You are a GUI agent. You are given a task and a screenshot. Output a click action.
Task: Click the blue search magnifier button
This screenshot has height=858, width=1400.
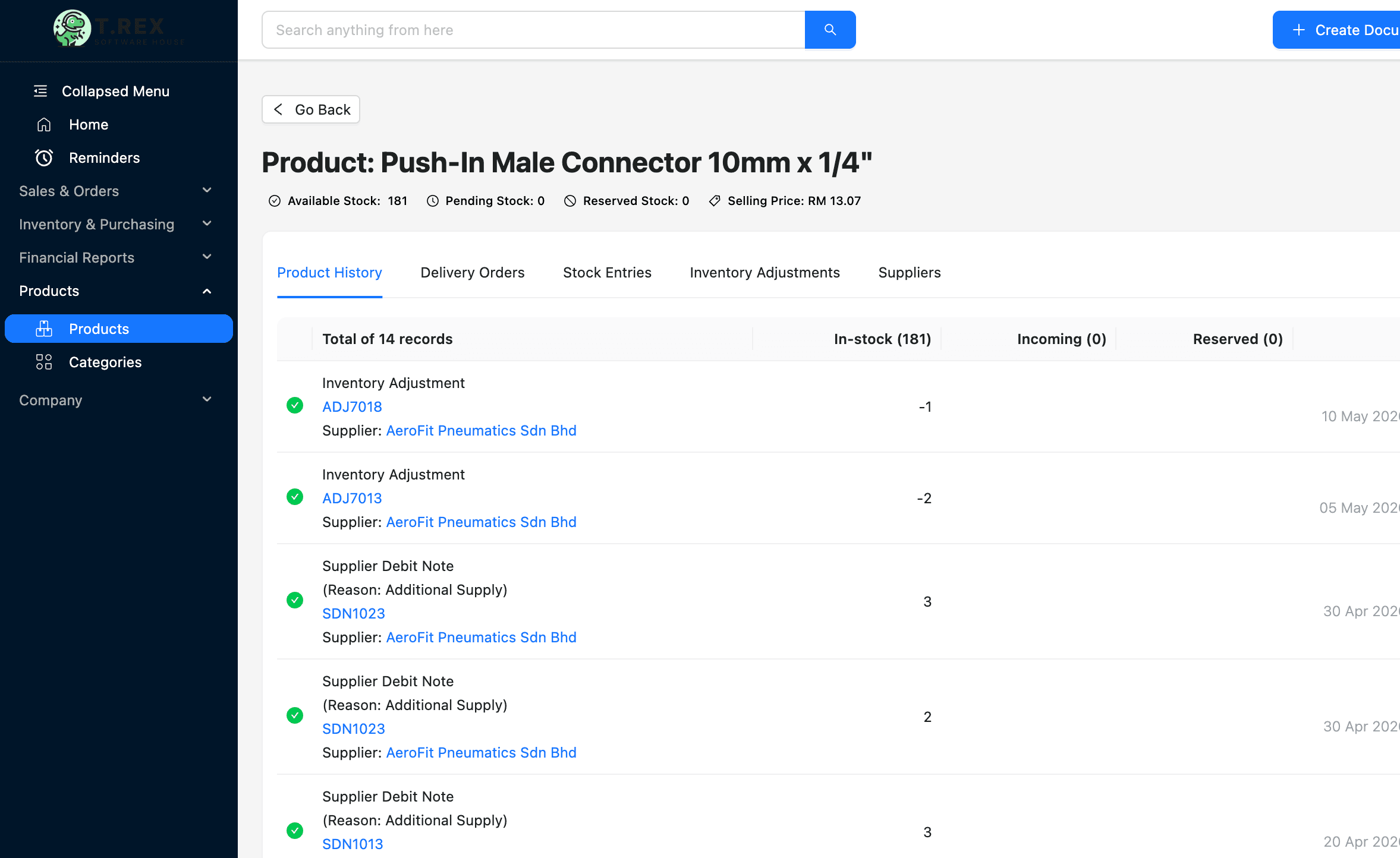(830, 30)
